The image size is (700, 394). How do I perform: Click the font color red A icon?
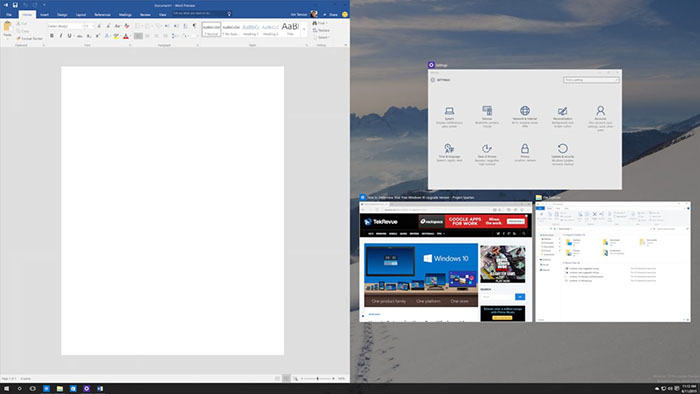point(126,36)
